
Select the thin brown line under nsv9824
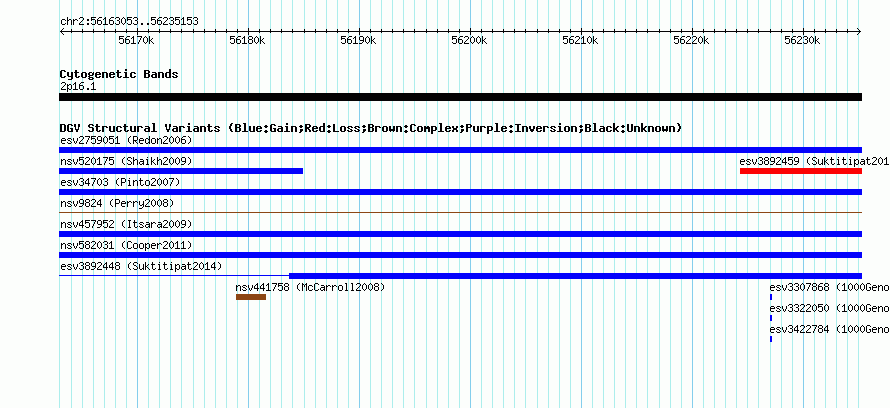460,213
